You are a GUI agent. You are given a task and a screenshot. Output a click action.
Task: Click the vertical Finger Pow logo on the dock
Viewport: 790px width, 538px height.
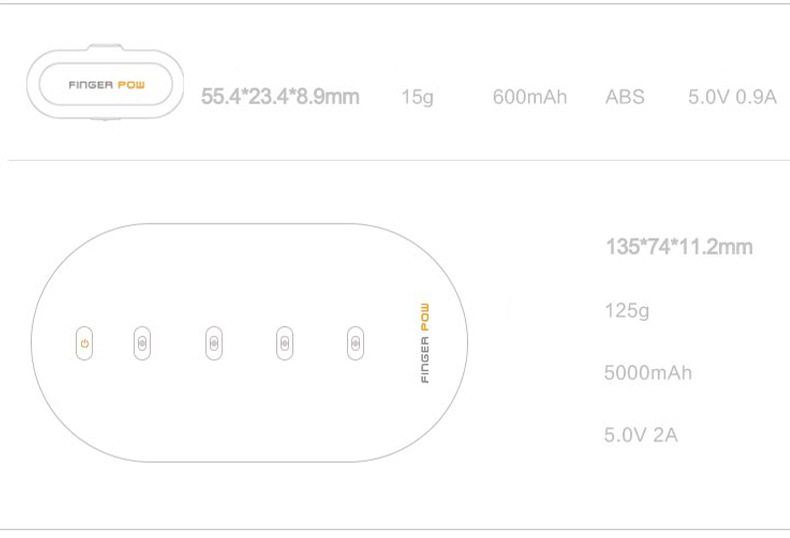424,343
